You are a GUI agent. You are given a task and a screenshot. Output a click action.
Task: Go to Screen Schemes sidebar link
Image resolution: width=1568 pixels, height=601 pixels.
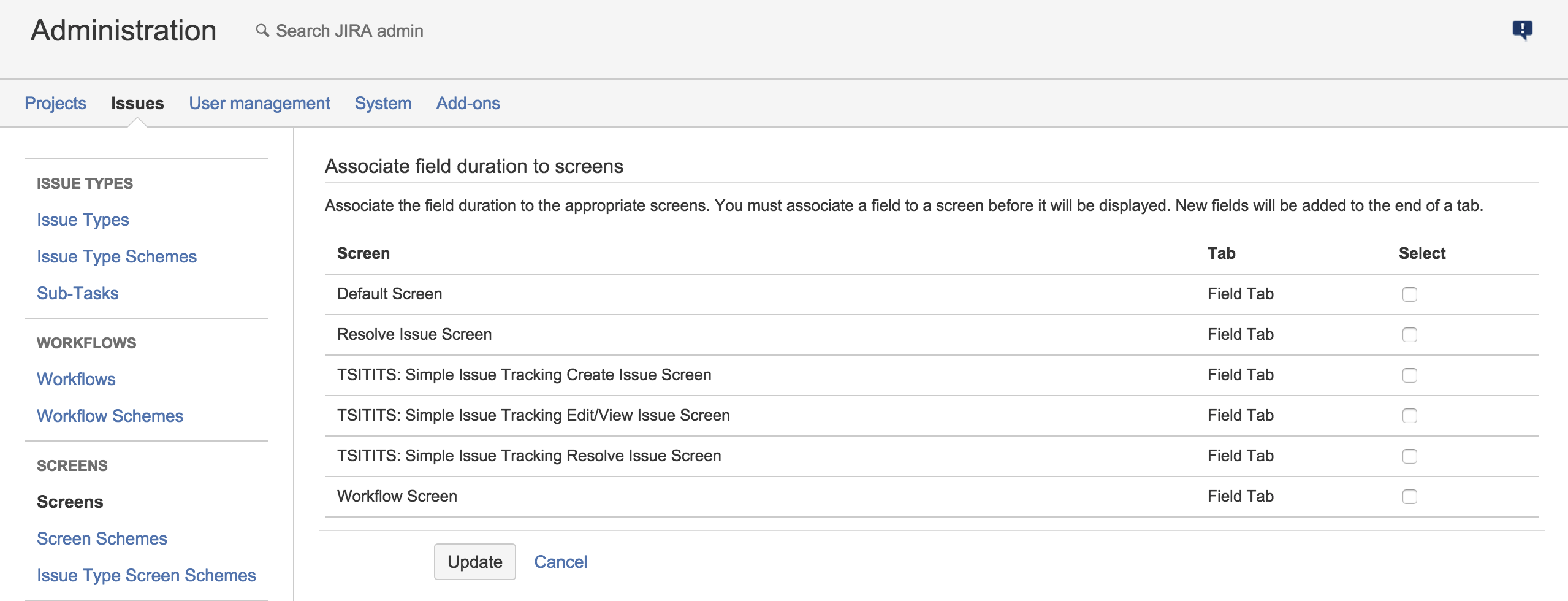click(x=102, y=538)
